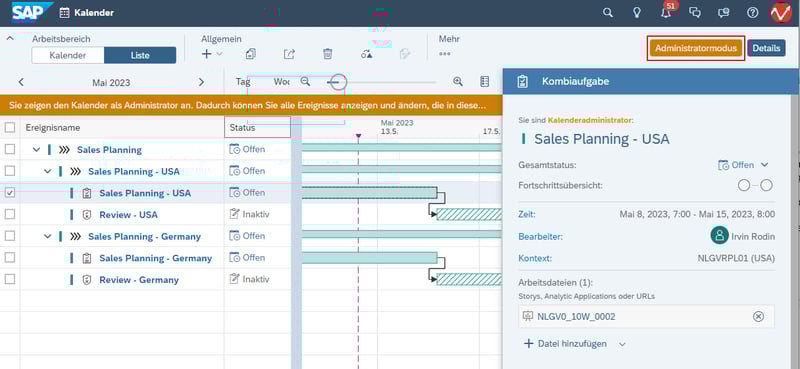Screen dimensions: 800x369
Task: Click the Kalender app icon in header
Action: (64, 13)
